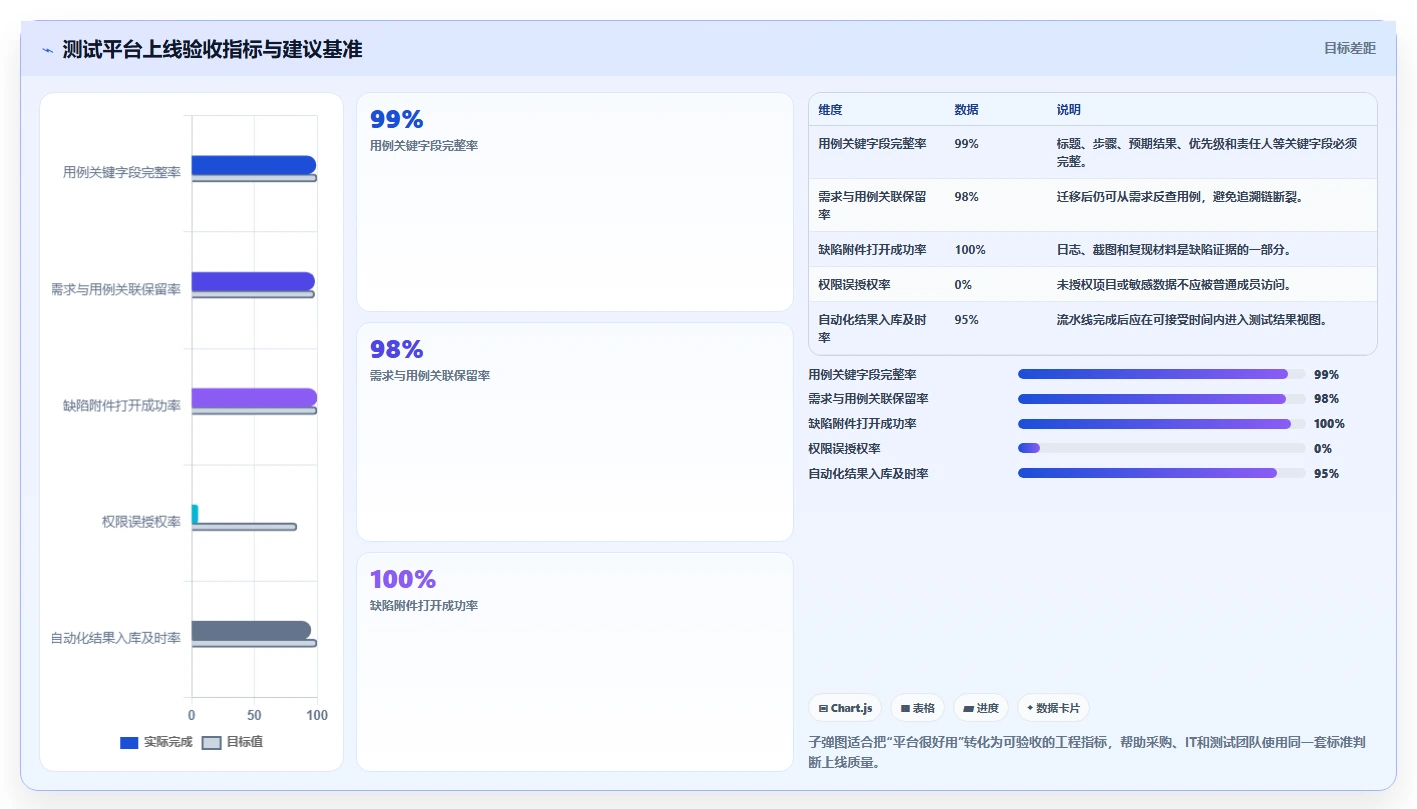Click the chart axis label 权限误授权率
1417x809 pixels.
click(141, 522)
